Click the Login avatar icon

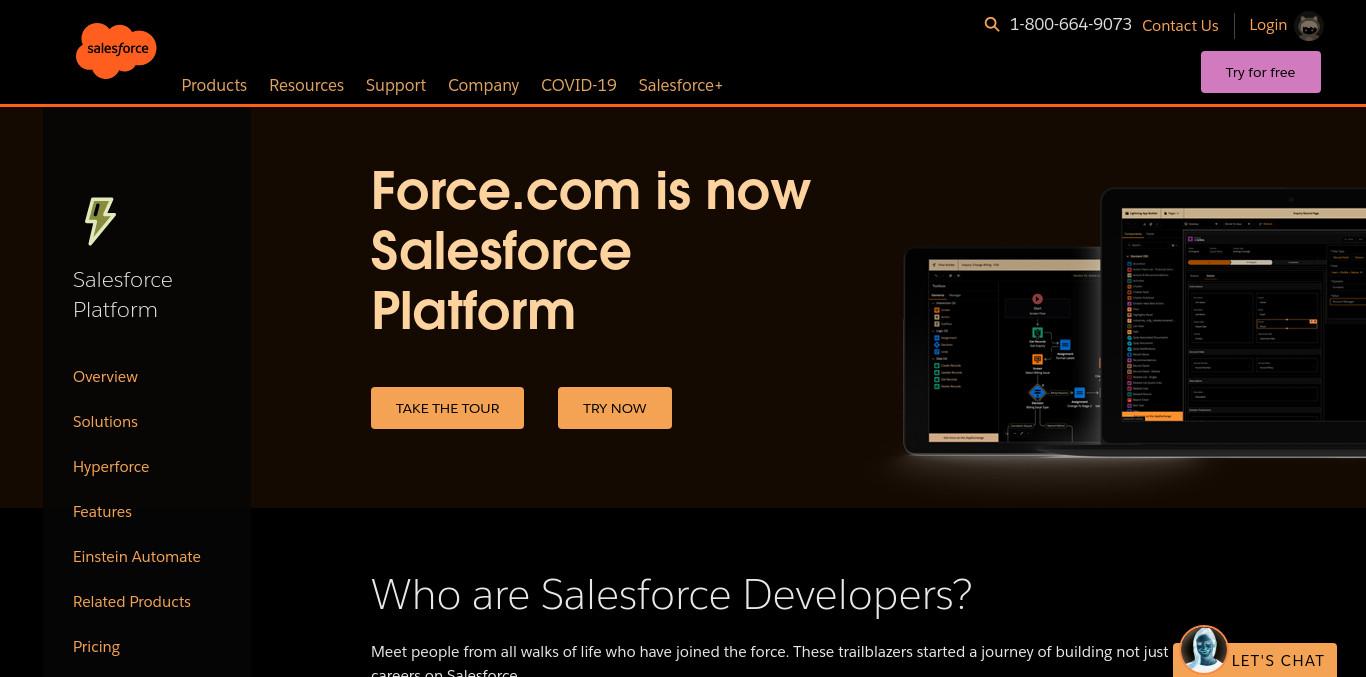1309,26
